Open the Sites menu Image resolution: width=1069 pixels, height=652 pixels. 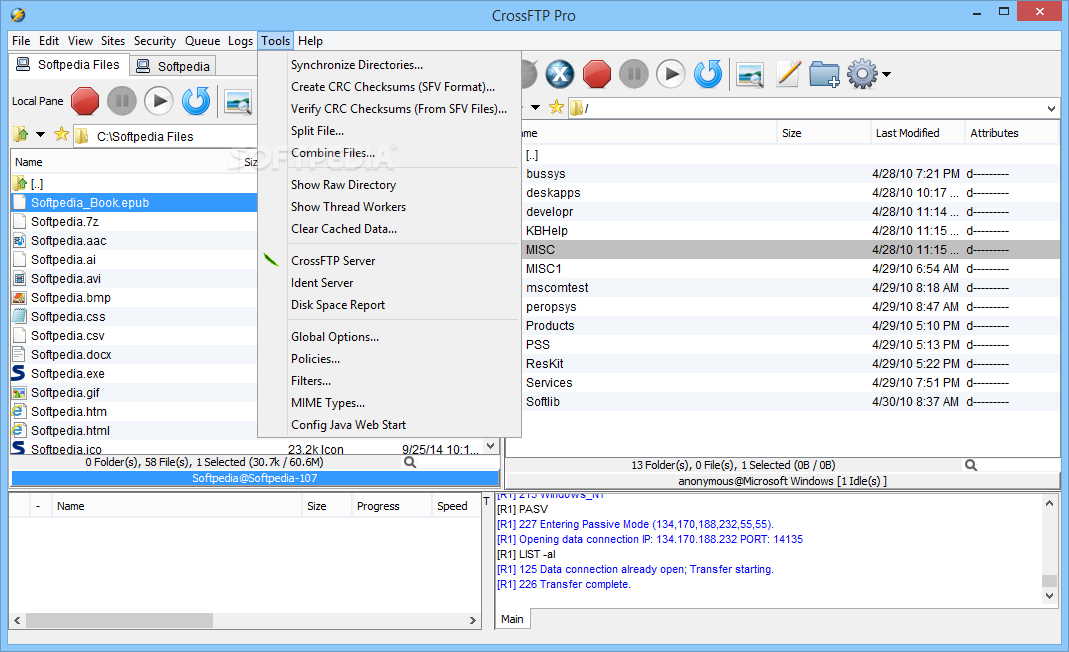[x=112, y=41]
